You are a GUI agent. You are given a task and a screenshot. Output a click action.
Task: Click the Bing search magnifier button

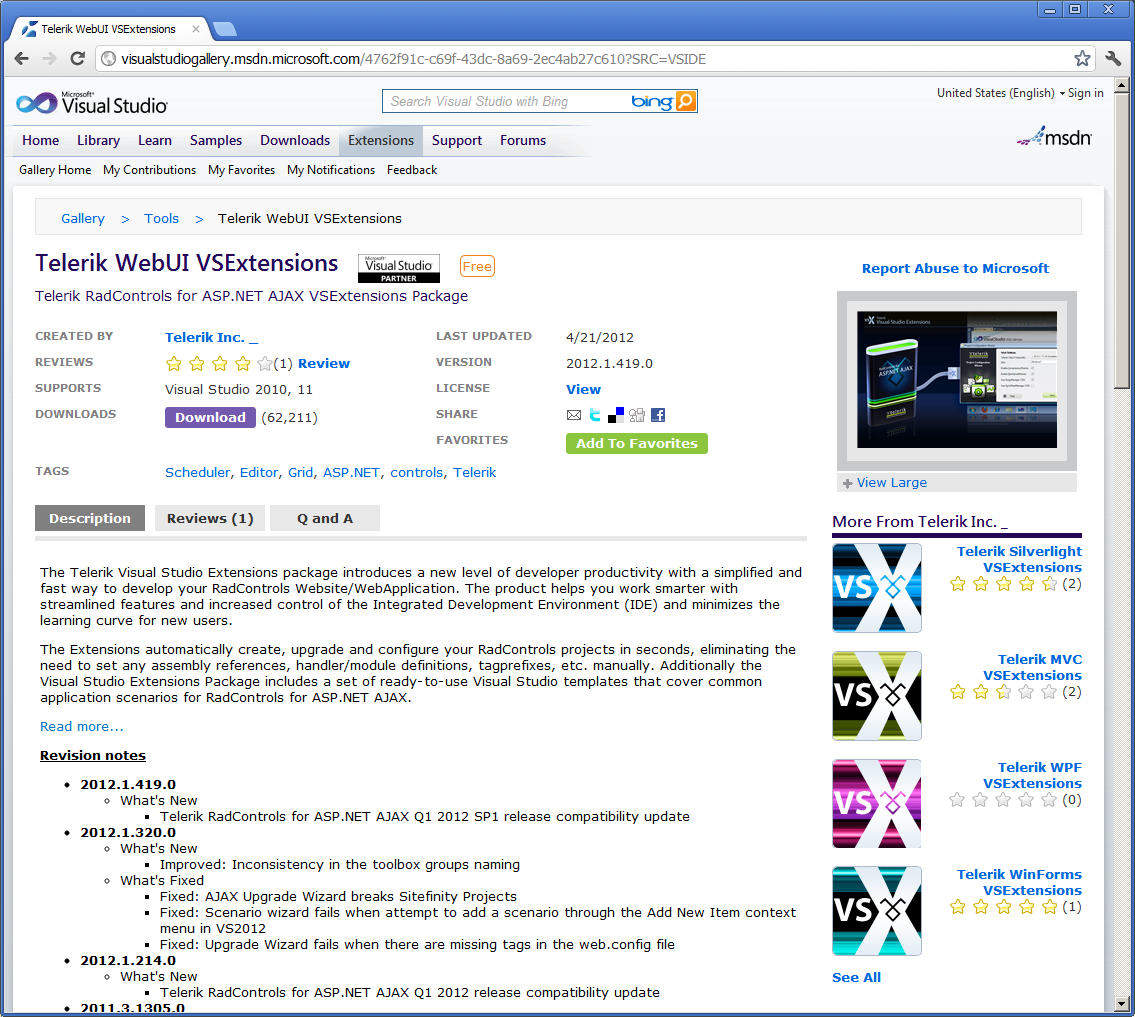pyautogui.click(x=685, y=101)
